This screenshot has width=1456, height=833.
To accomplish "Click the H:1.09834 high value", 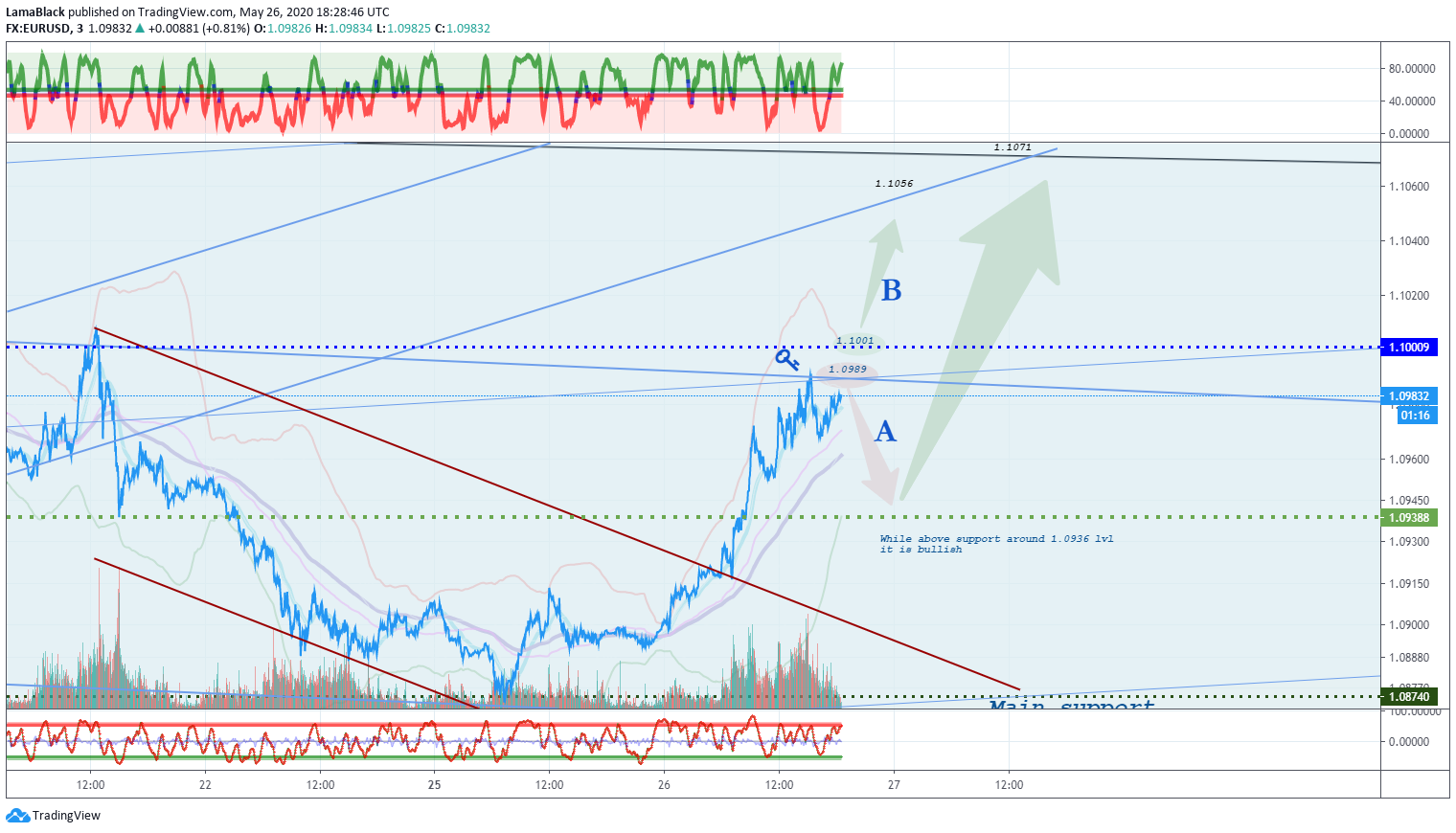I will pos(344,29).
